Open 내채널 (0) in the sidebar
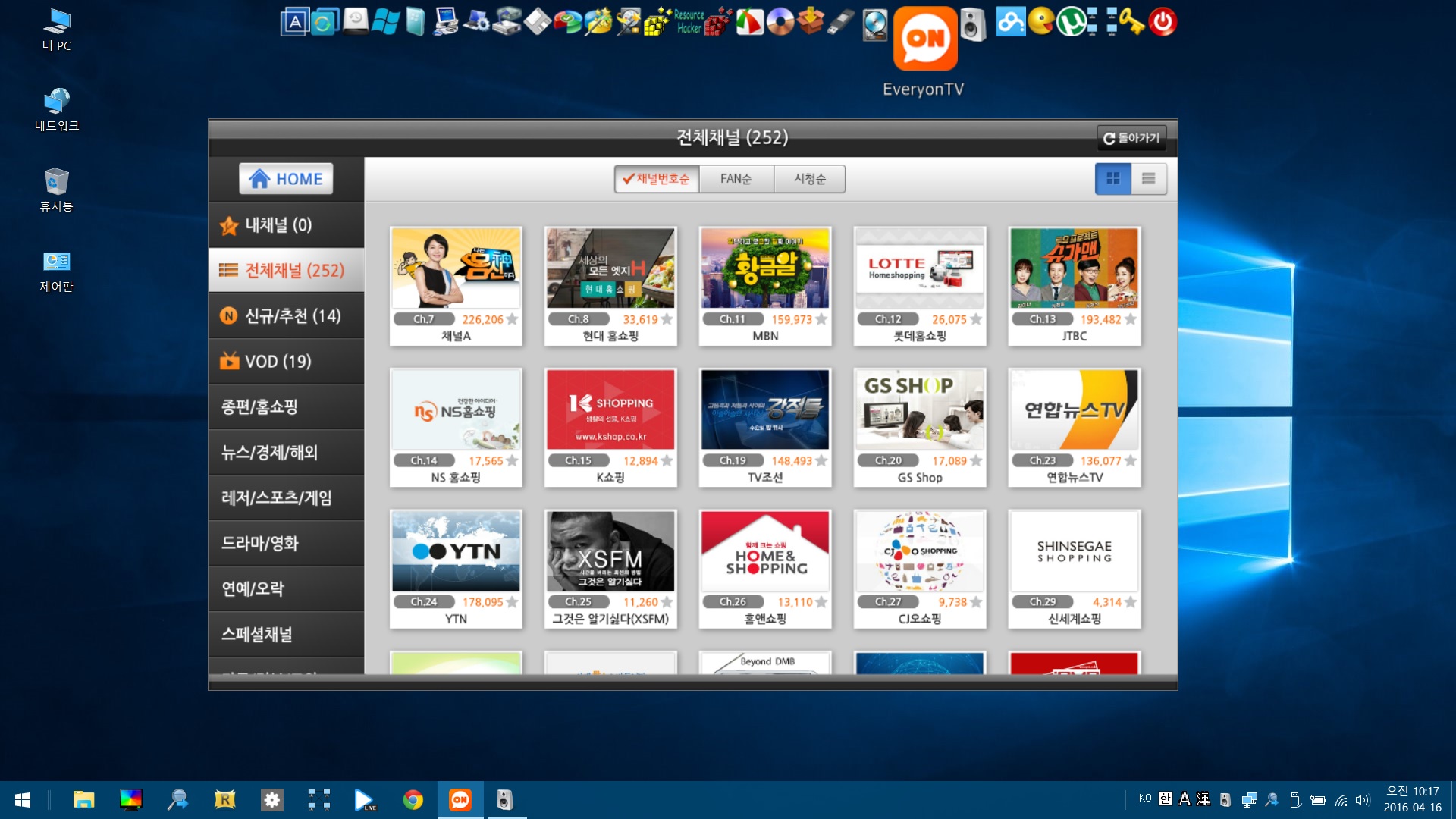Image resolution: width=1456 pixels, height=819 pixels. pos(286,225)
